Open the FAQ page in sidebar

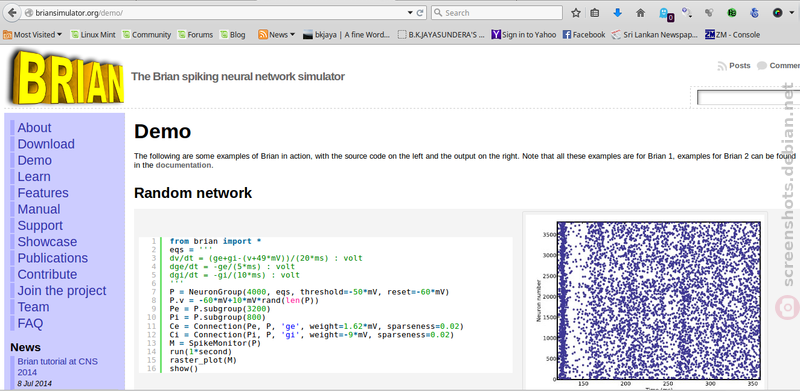pyautogui.click(x=30, y=324)
